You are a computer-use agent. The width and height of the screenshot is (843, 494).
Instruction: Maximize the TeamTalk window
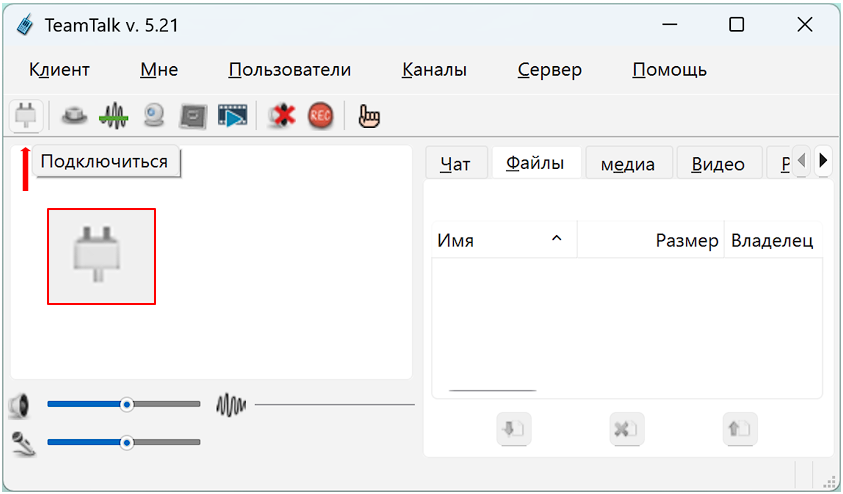coord(737,25)
